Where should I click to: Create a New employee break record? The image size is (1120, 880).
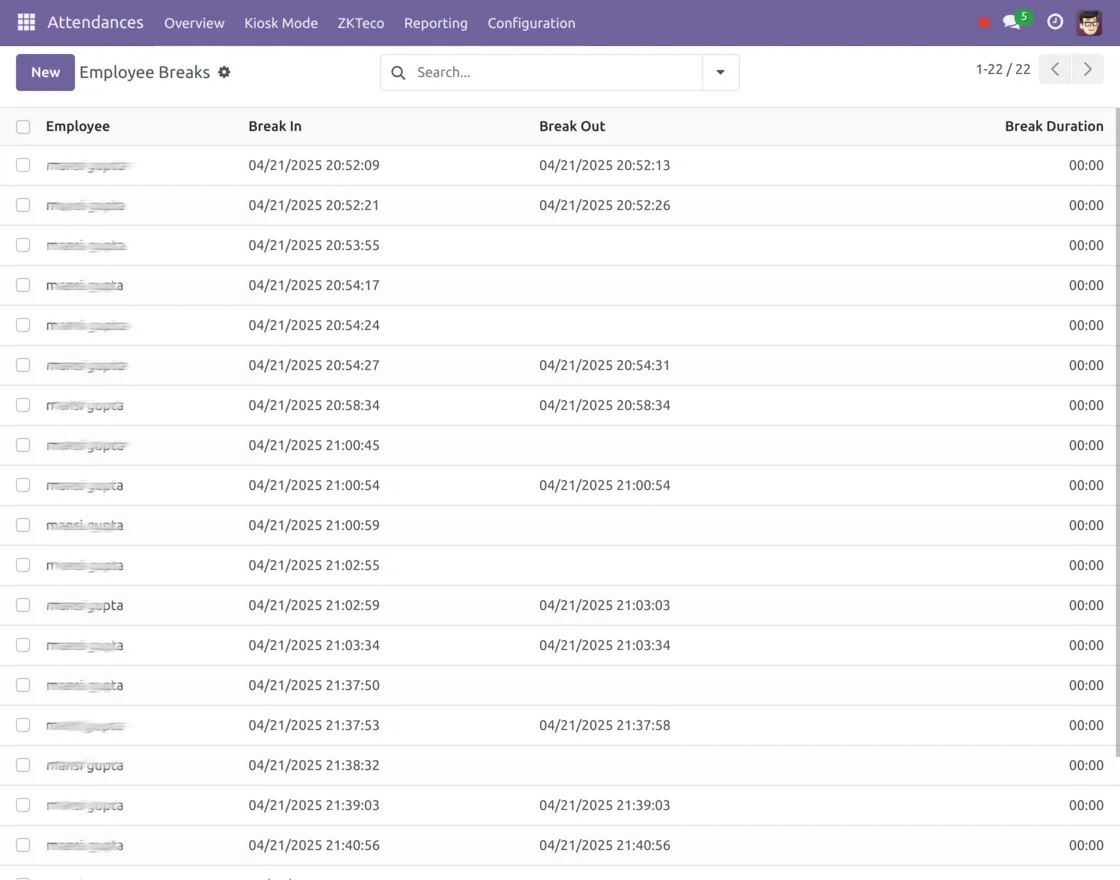coord(45,72)
